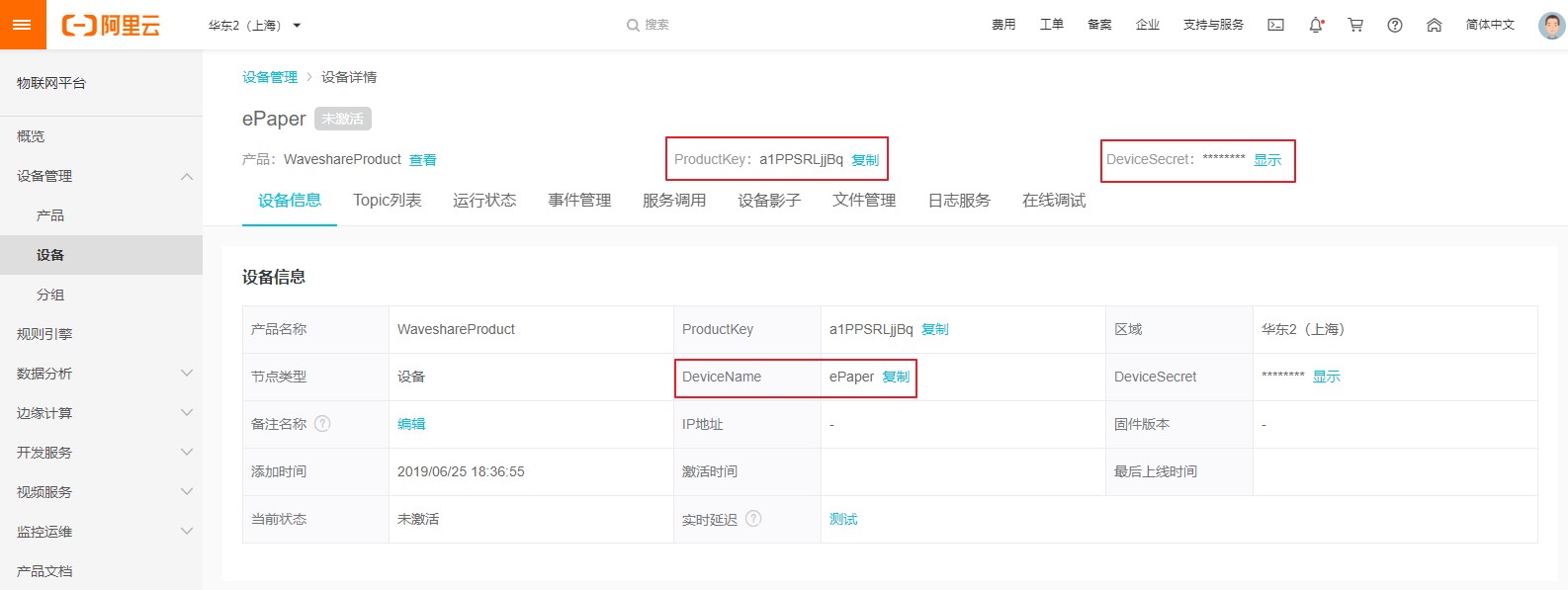Show the DeviceSecret in the header
Image resolution: width=1568 pixels, height=590 pixels.
coord(1267,160)
